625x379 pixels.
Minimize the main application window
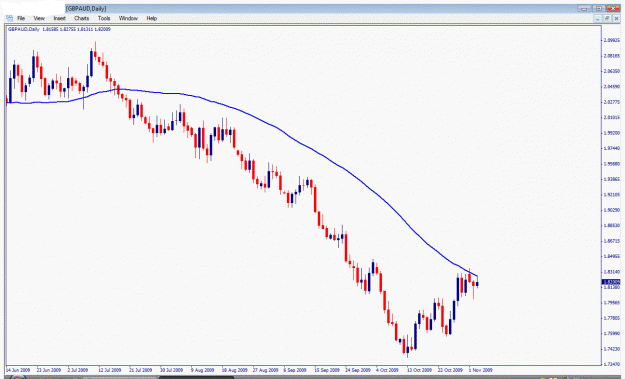[584, 8]
